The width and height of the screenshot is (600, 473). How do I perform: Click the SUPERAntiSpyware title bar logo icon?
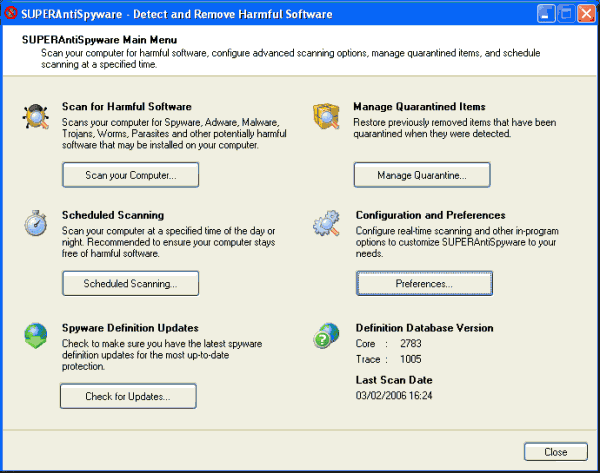click(x=11, y=13)
